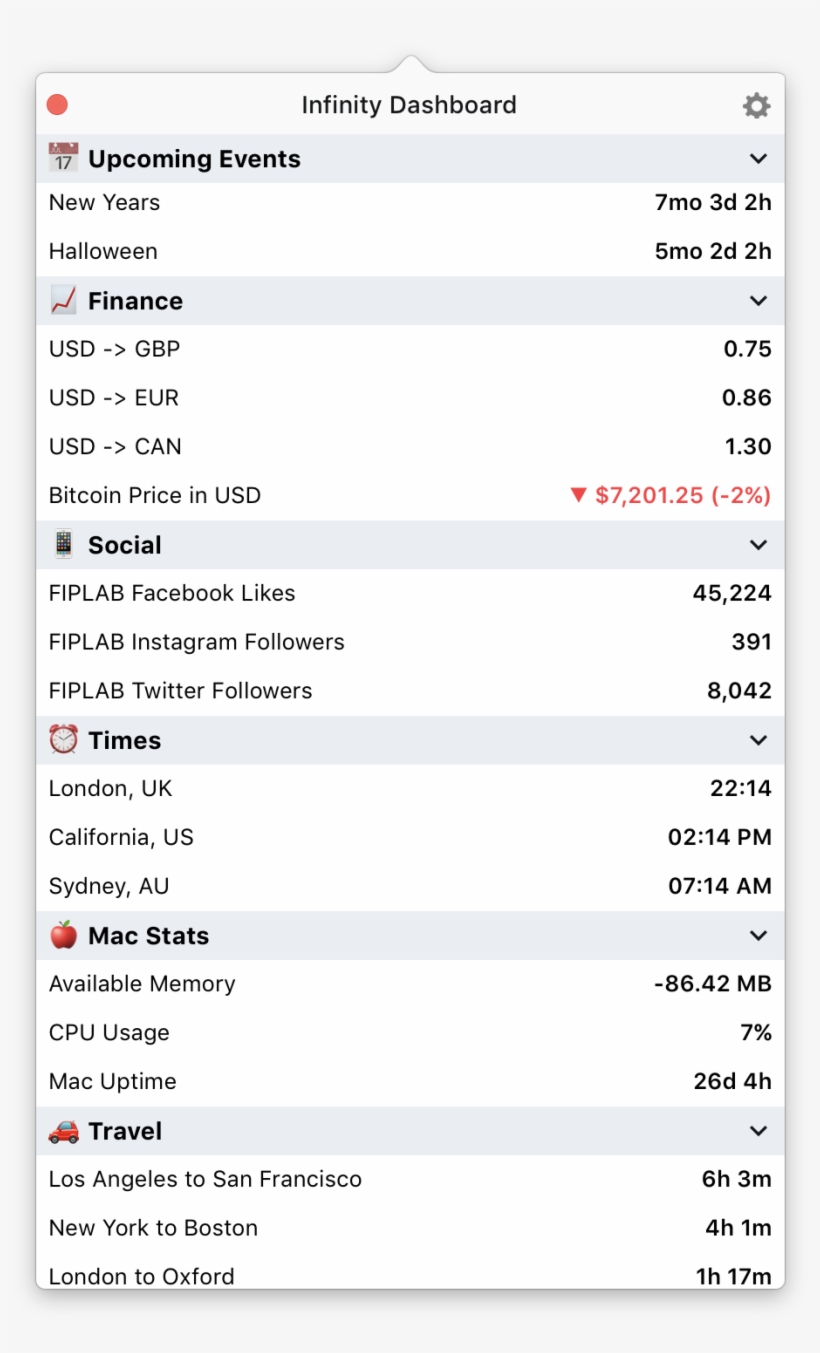The width and height of the screenshot is (820, 1353).
Task: Collapse the Upcoming Events section
Action: [759, 159]
